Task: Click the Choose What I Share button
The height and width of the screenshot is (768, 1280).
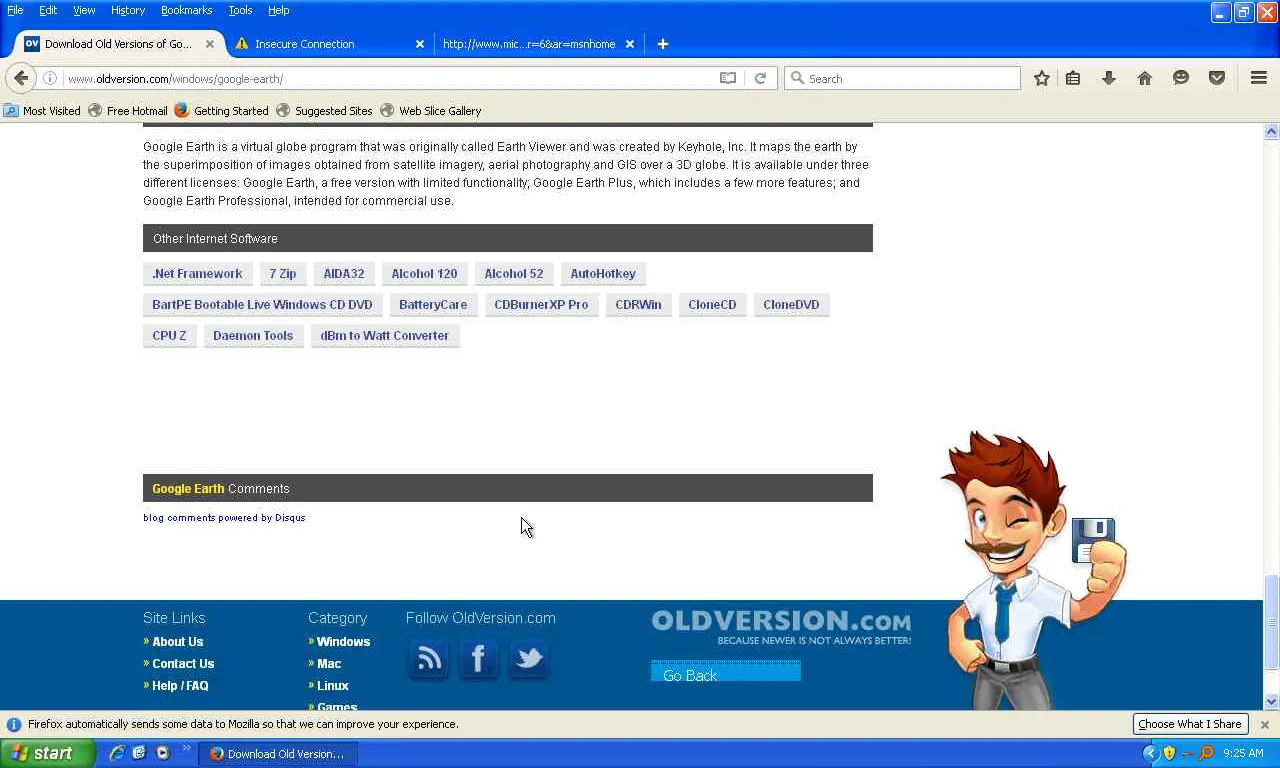Action: (x=1189, y=724)
